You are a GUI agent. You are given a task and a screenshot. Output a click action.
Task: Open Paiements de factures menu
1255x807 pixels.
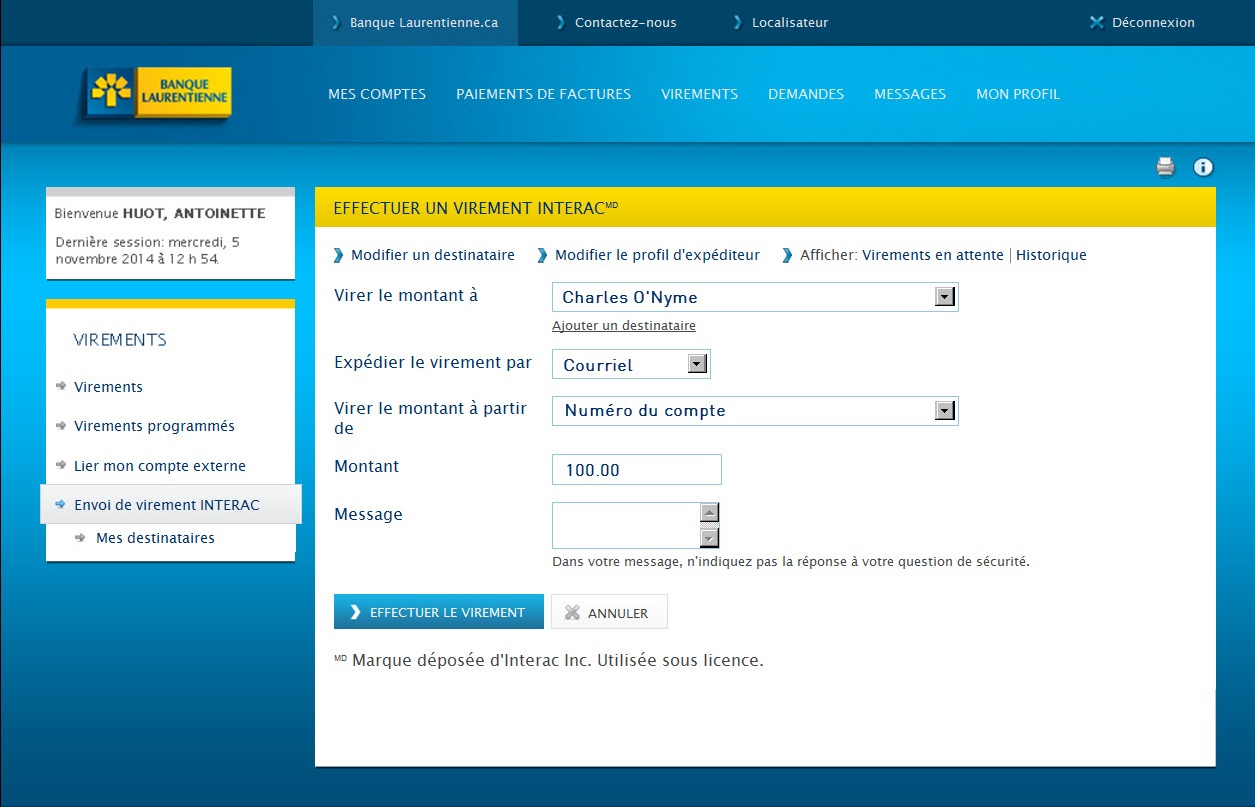[x=543, y=94]
